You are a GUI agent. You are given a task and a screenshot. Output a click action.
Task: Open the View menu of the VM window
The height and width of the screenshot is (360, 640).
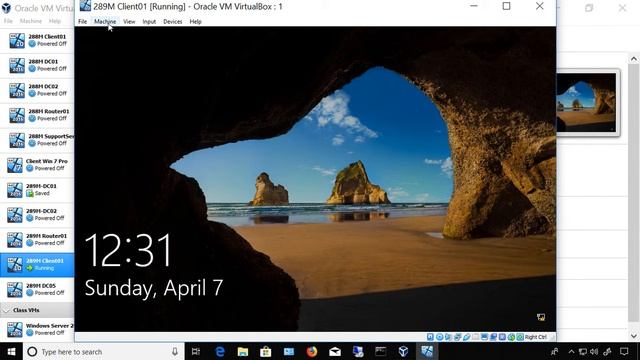pyautogui.click(x=129, y=22)
